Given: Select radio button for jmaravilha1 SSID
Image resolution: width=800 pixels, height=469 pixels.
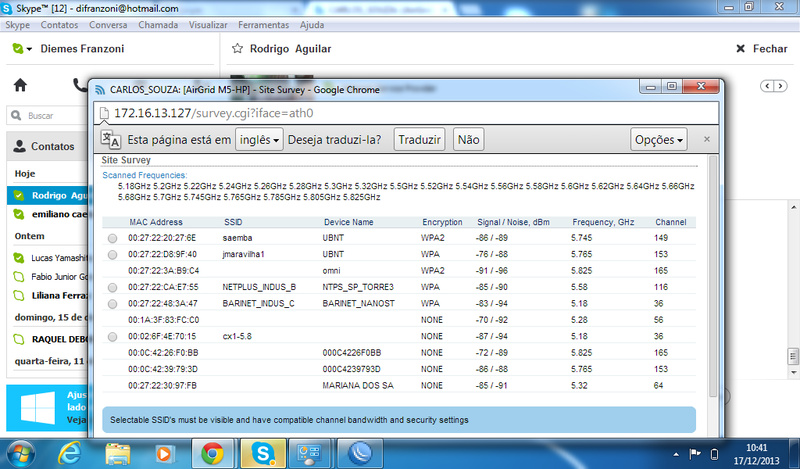Looking at the screenshot, I should [x=112, y=255].
